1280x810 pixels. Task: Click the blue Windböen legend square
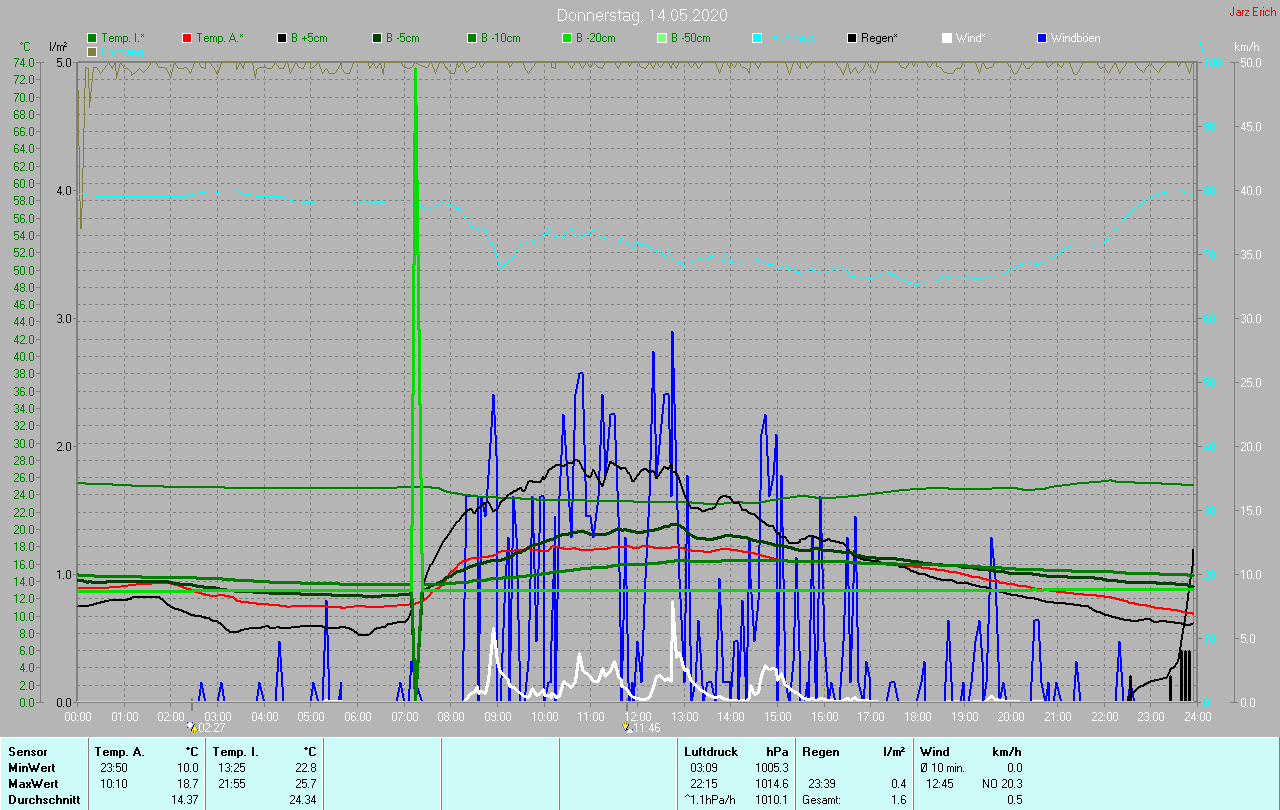[1043, 38]
